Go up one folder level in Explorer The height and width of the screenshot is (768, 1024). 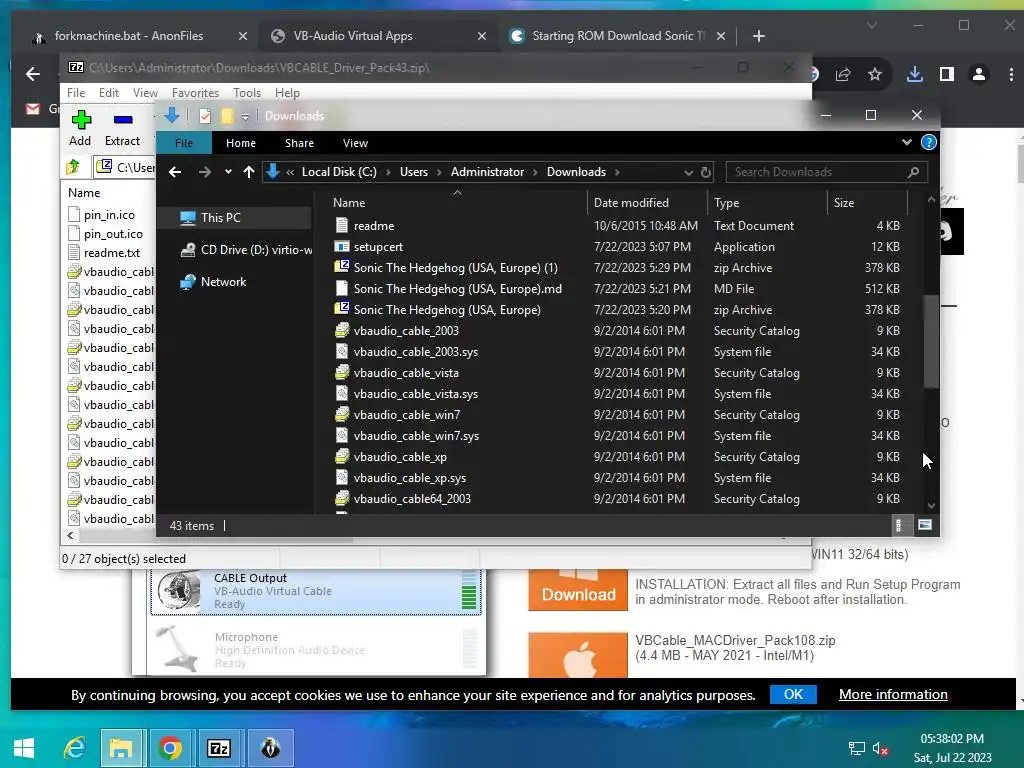(x=248, y=172)
